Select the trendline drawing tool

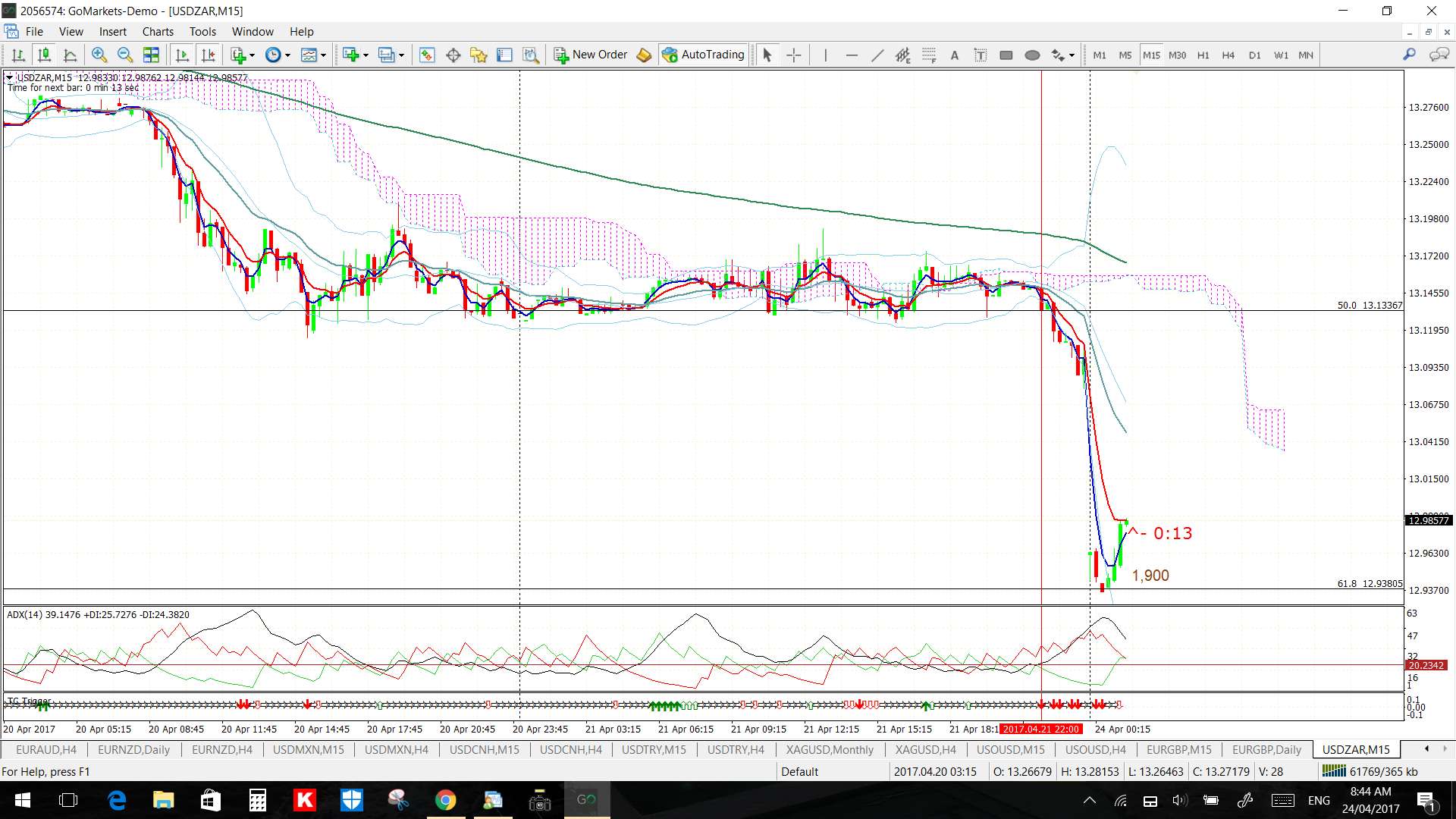point(877,55)
